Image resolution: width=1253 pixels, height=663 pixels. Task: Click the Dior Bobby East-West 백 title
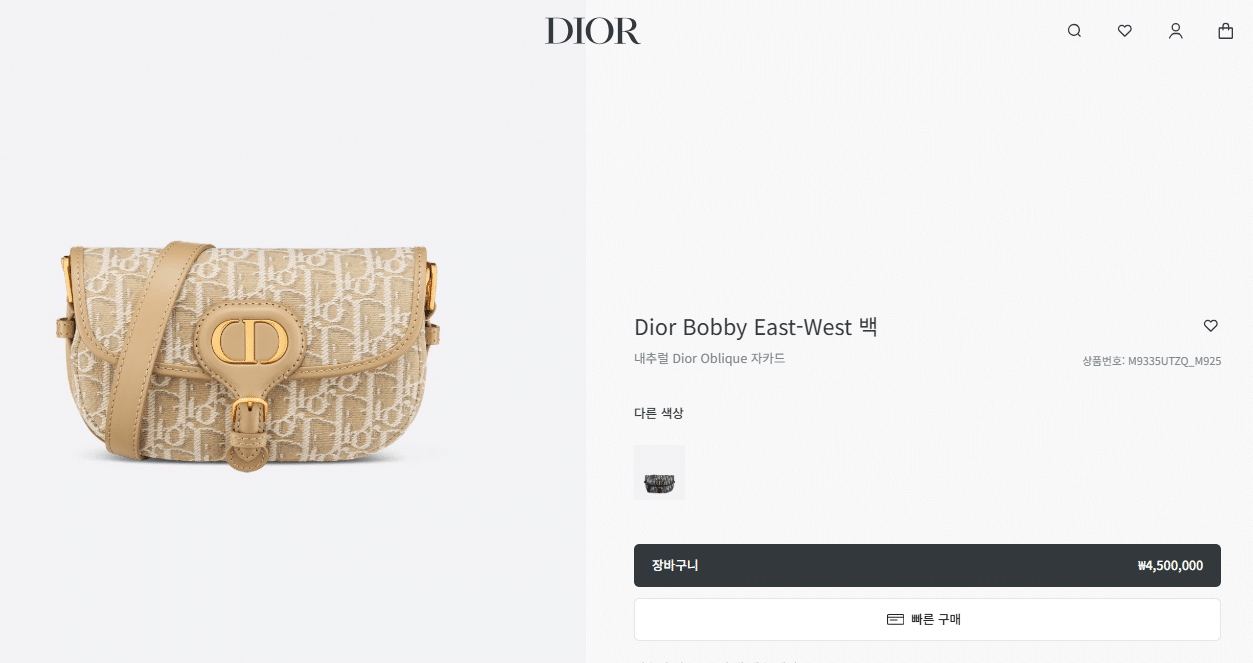point(756,327)
